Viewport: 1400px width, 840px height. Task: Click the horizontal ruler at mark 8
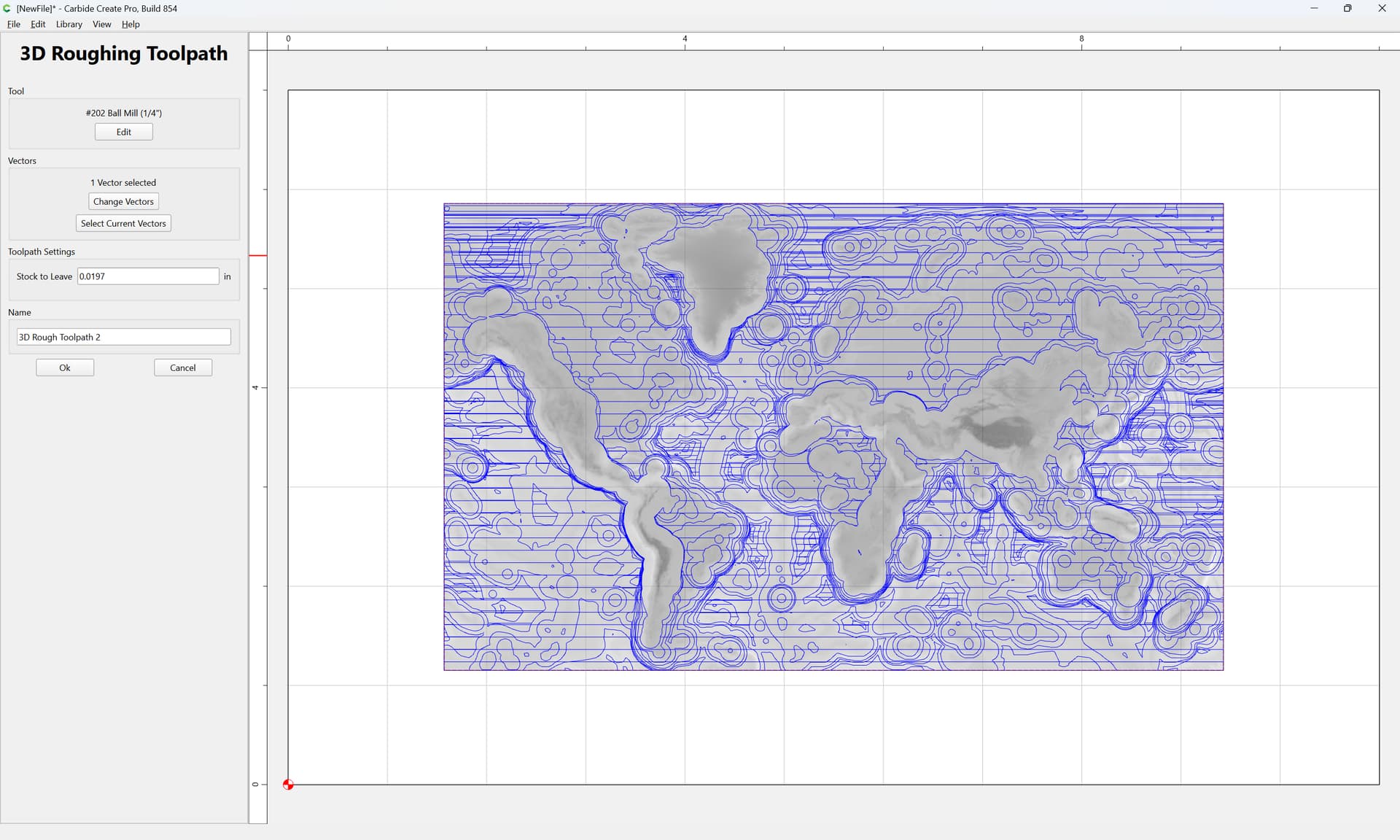point(1081,42)
